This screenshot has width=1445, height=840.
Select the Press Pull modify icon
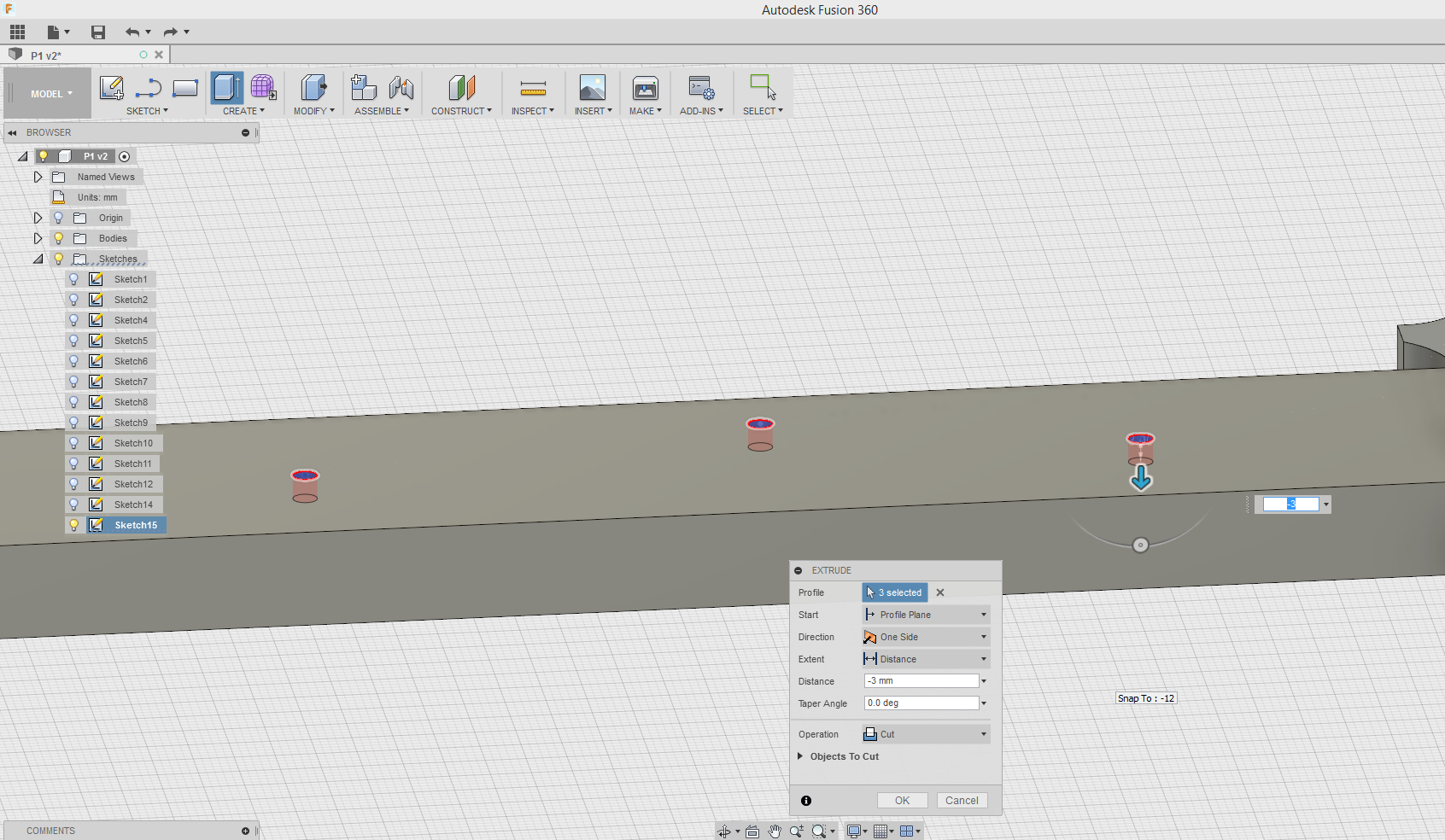click(313, 88)
